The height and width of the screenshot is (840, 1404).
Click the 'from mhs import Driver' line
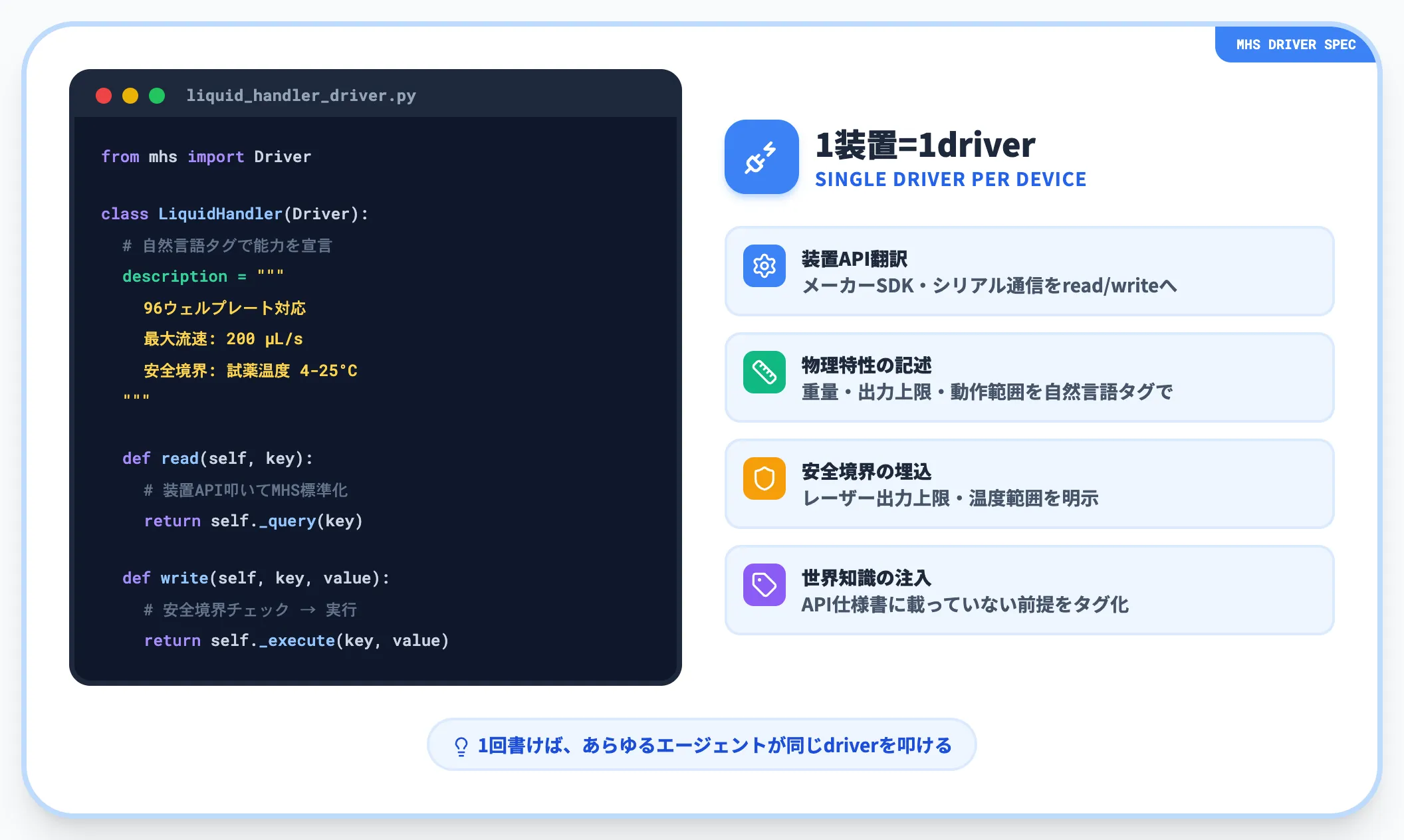coord(206,157)
